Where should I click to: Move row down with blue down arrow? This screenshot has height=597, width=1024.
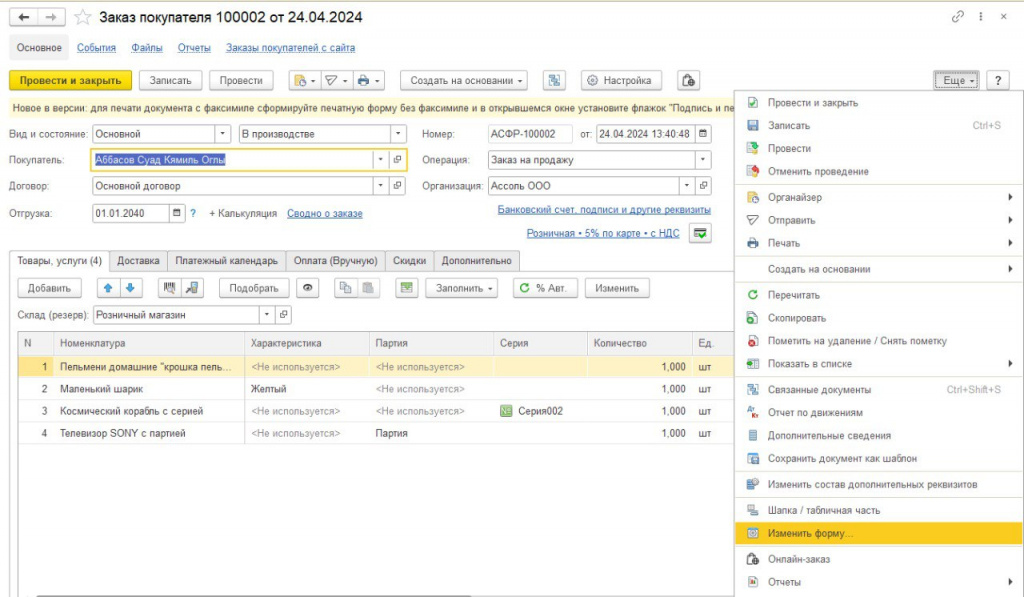130,288
